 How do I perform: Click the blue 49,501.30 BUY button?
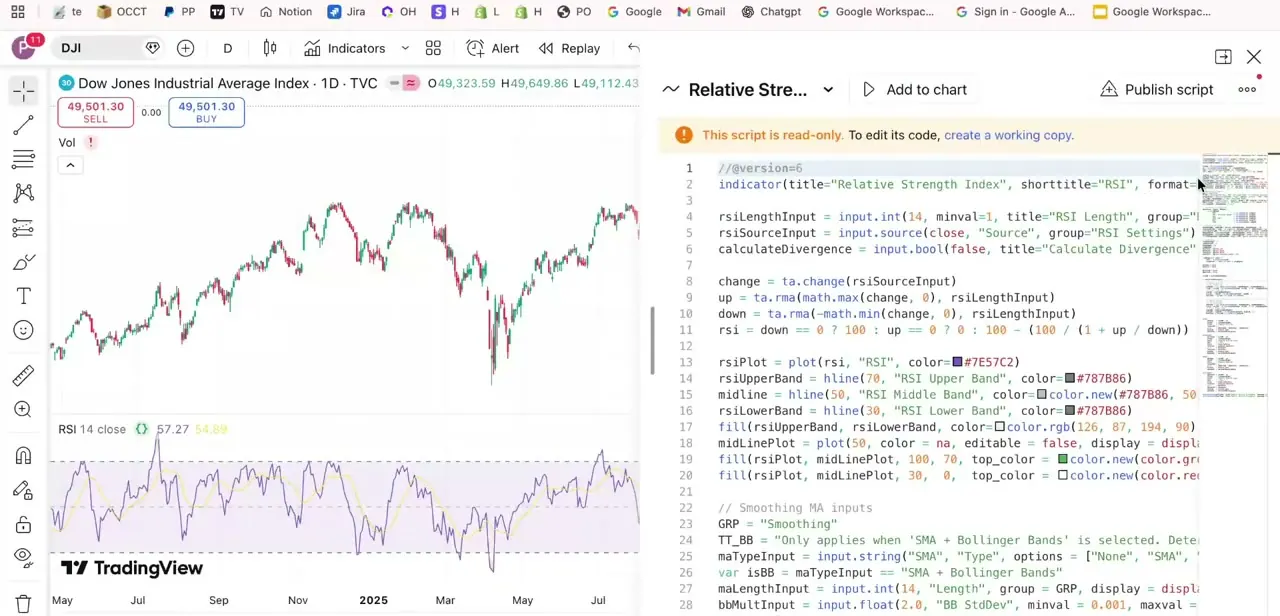206,112
